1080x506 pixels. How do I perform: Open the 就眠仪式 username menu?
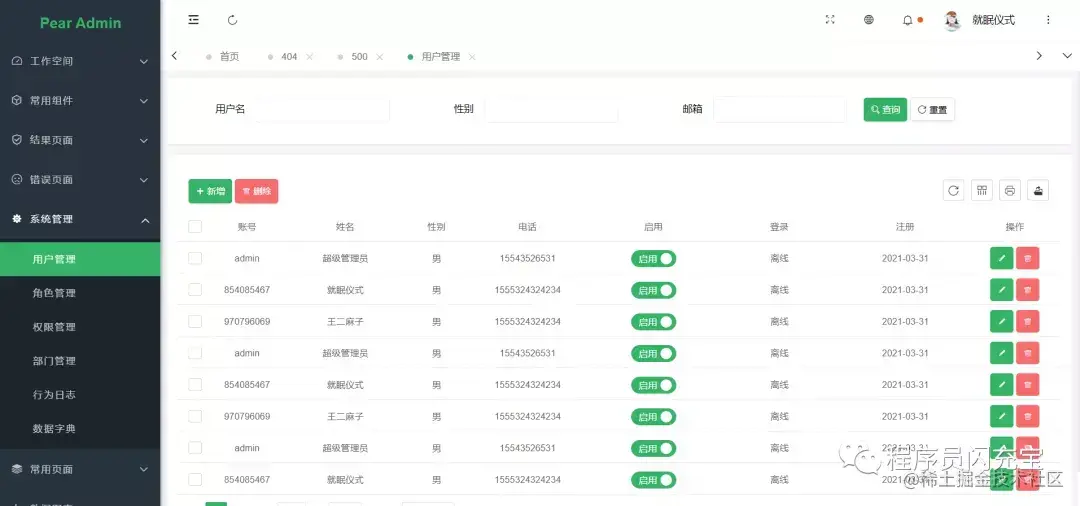pyautogui.click(x=993, y=20)
